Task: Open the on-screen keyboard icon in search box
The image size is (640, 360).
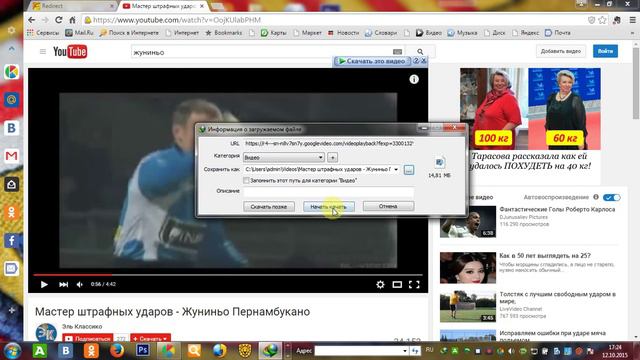Action: click(x=397, y=52)
